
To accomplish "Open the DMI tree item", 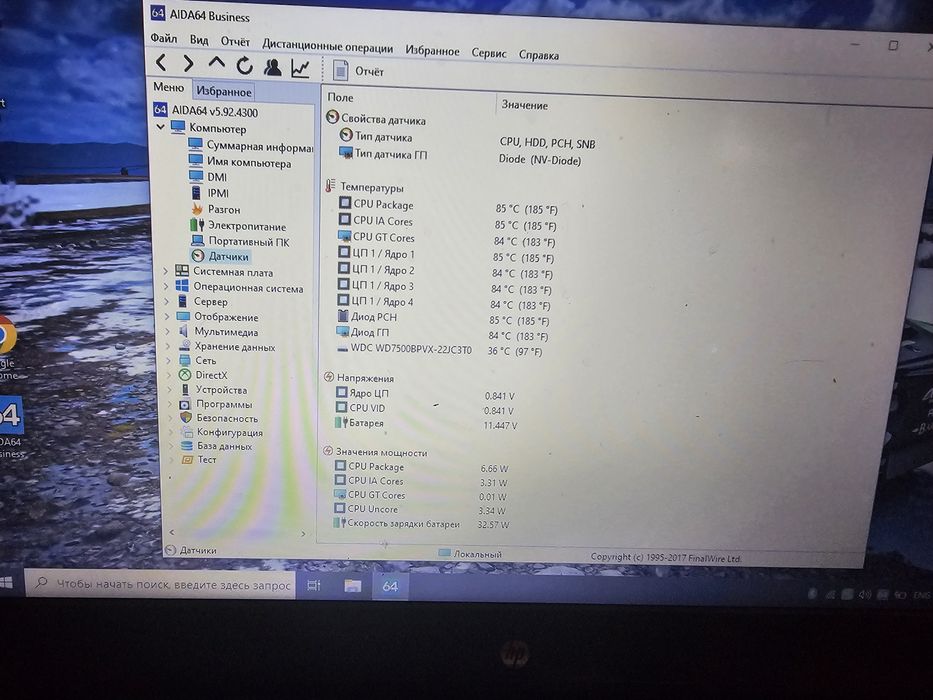I will tap(208, 177).
